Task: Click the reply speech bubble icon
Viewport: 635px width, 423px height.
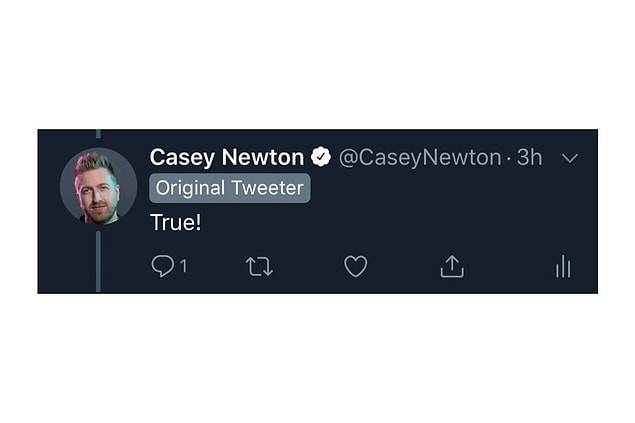Action: click(x=163, y=266)
